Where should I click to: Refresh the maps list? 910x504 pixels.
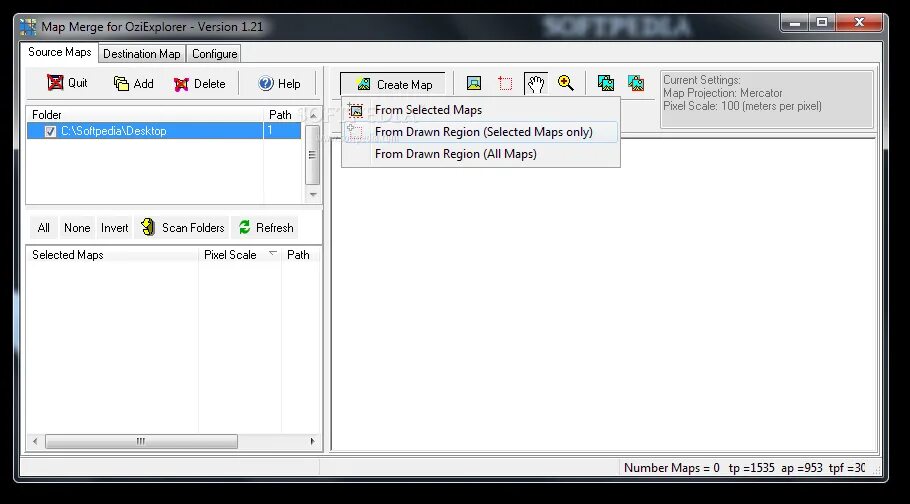pos(266,228)
